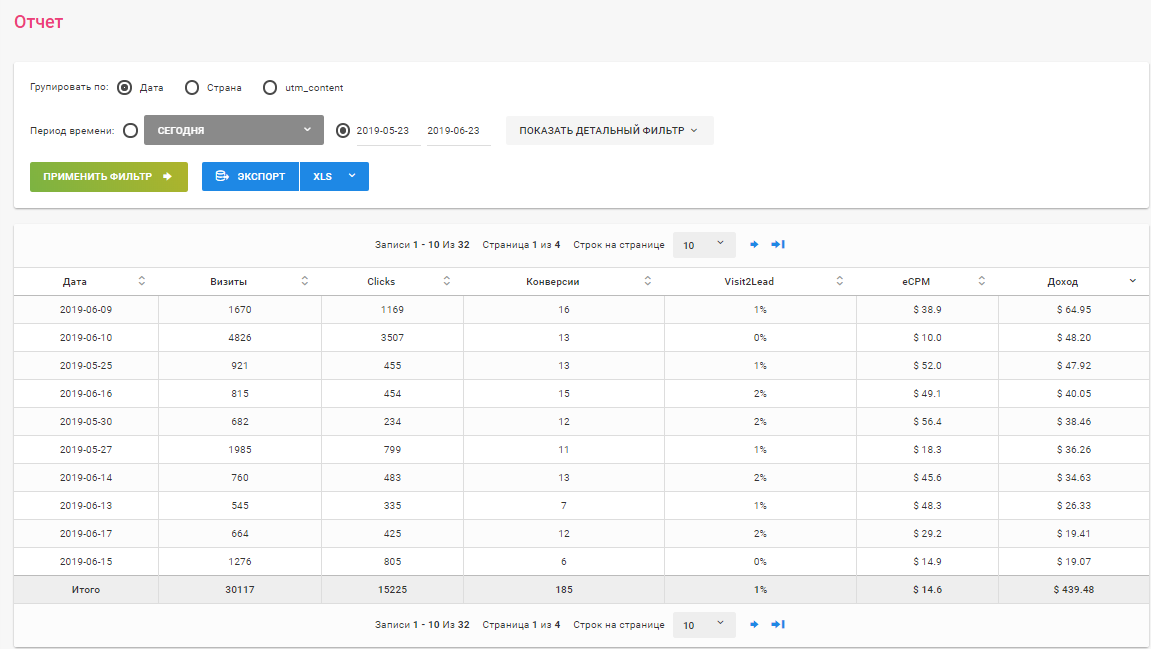The height and width of the screenshot is (649, 1151).
Task: Click visits value 4826
Action: pos(240,338)
